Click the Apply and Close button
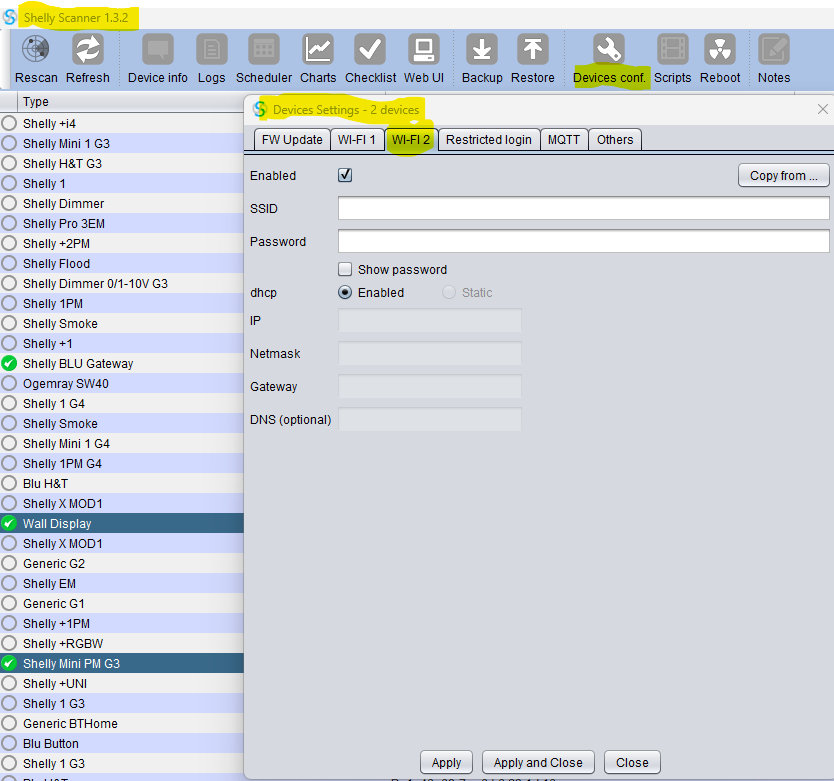Viewport: 834px width, 781px height. pos(538,762)
